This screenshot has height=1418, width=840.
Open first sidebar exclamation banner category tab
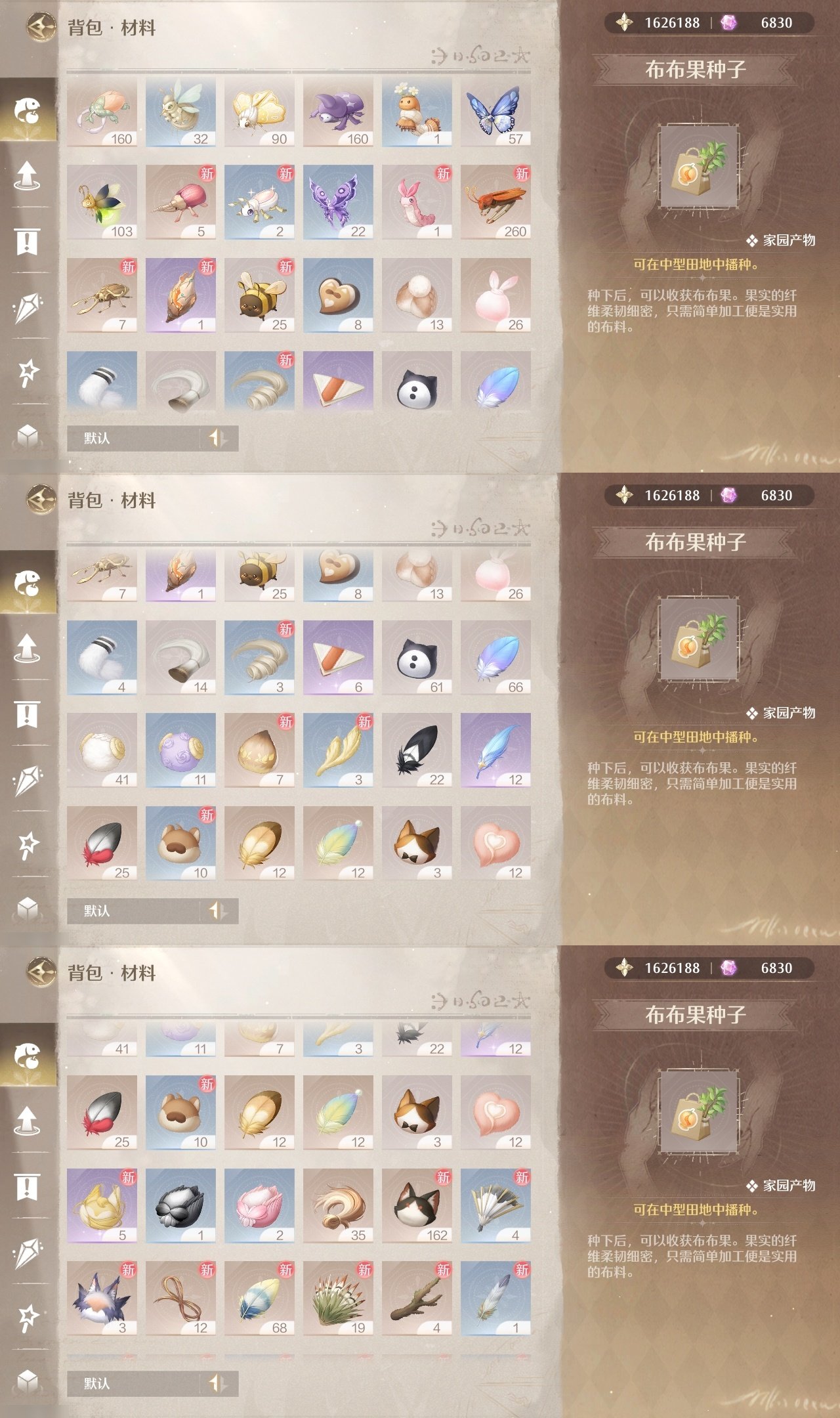27,242
